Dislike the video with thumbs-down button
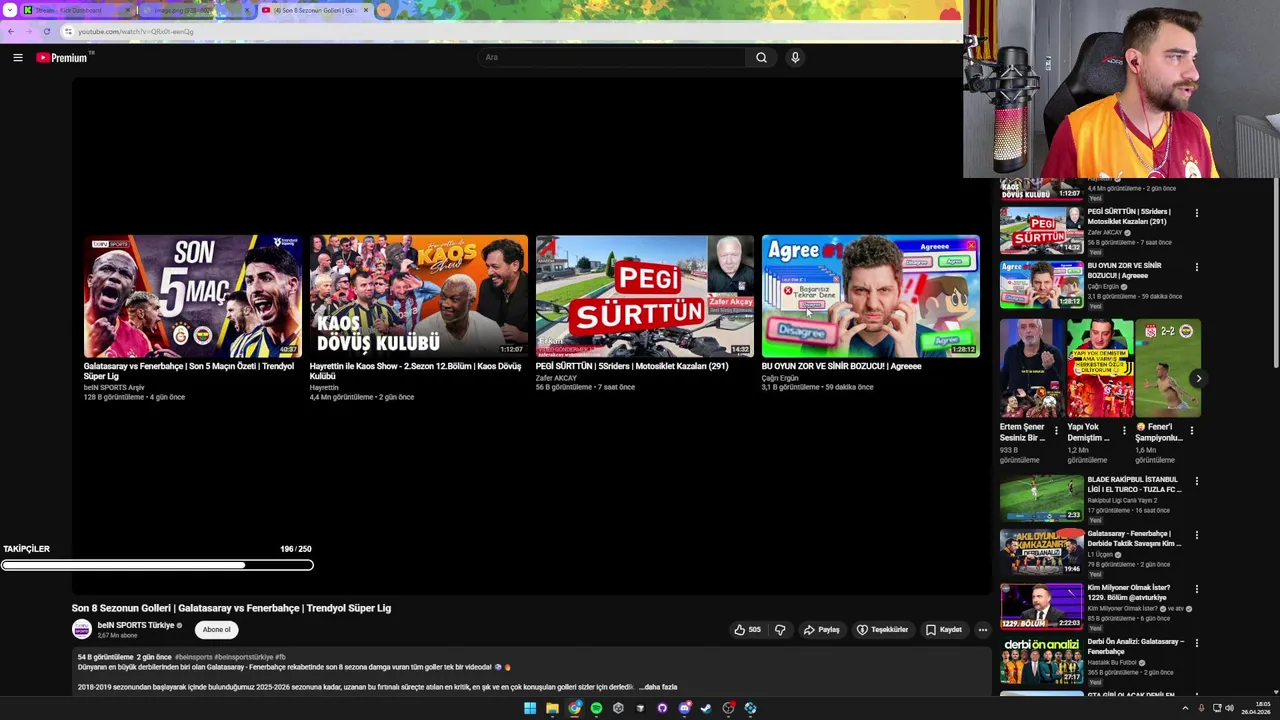Screen dimensions: 1280x720 [x=780, y=630]
